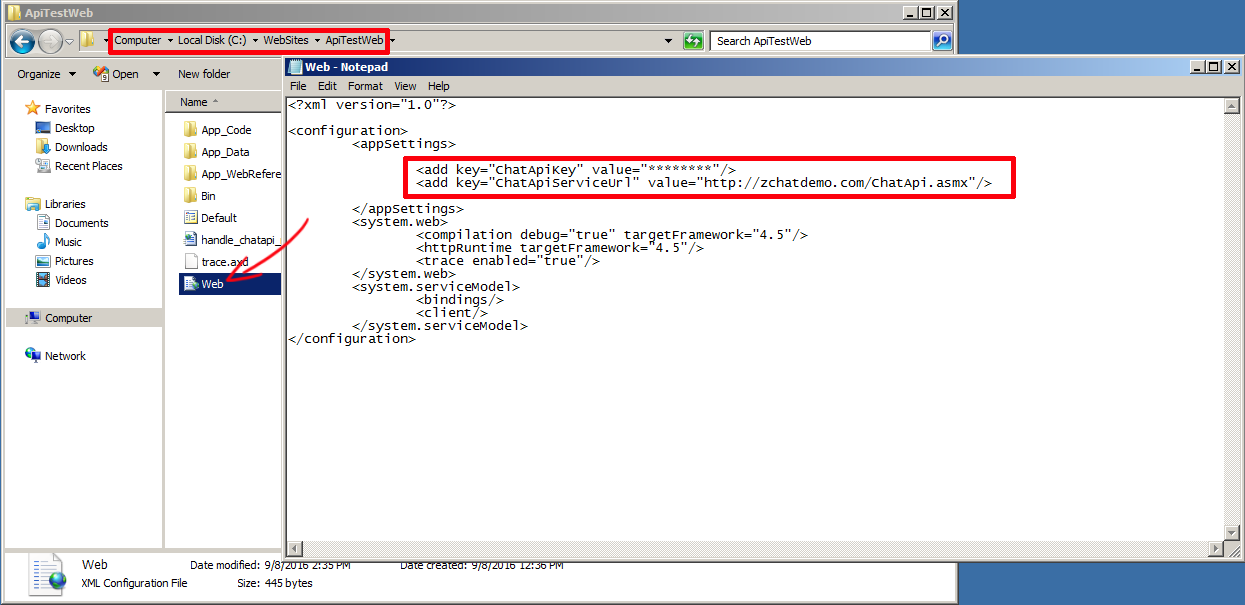
Task: Maximize the Notepad window
Action: click(x=1214, y=67)
